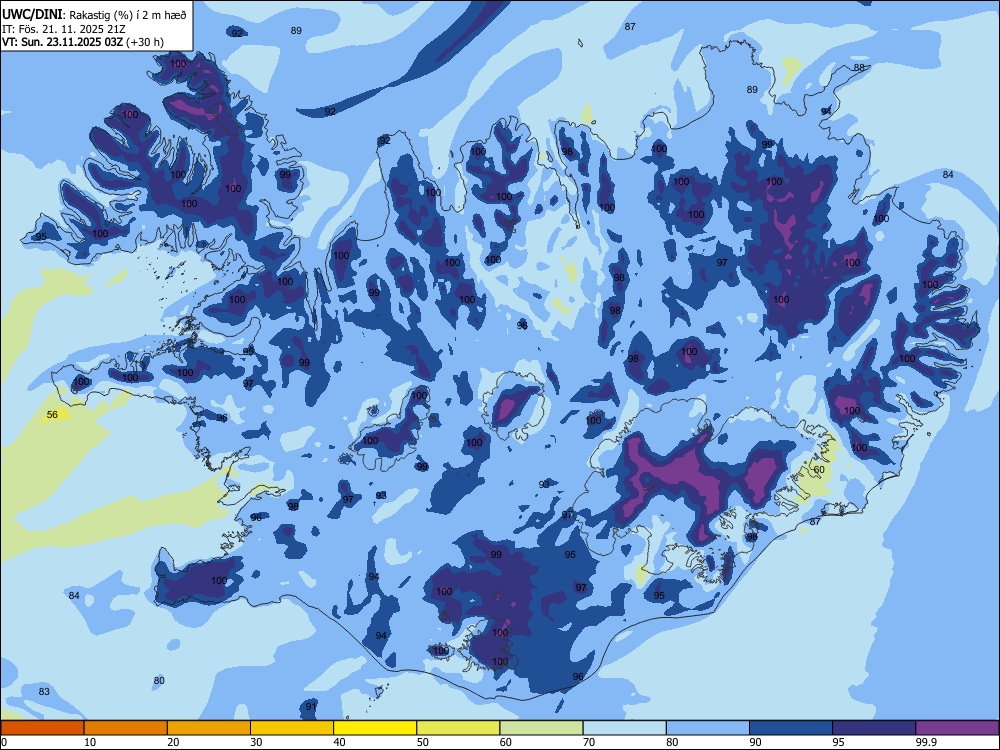Click the 88 humidity value label
Image resolution: width=1000 pixels, height=750 pixels.
(x=859, y=68)
